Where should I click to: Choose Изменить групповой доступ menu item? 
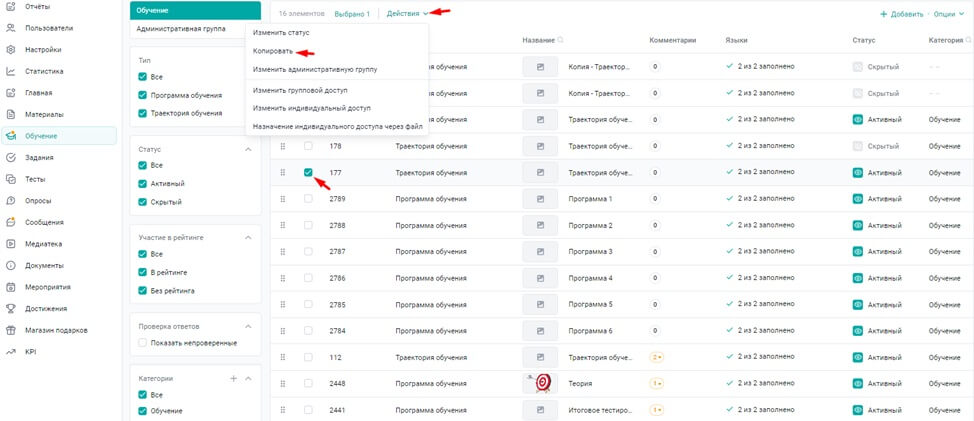coord(300,91)
